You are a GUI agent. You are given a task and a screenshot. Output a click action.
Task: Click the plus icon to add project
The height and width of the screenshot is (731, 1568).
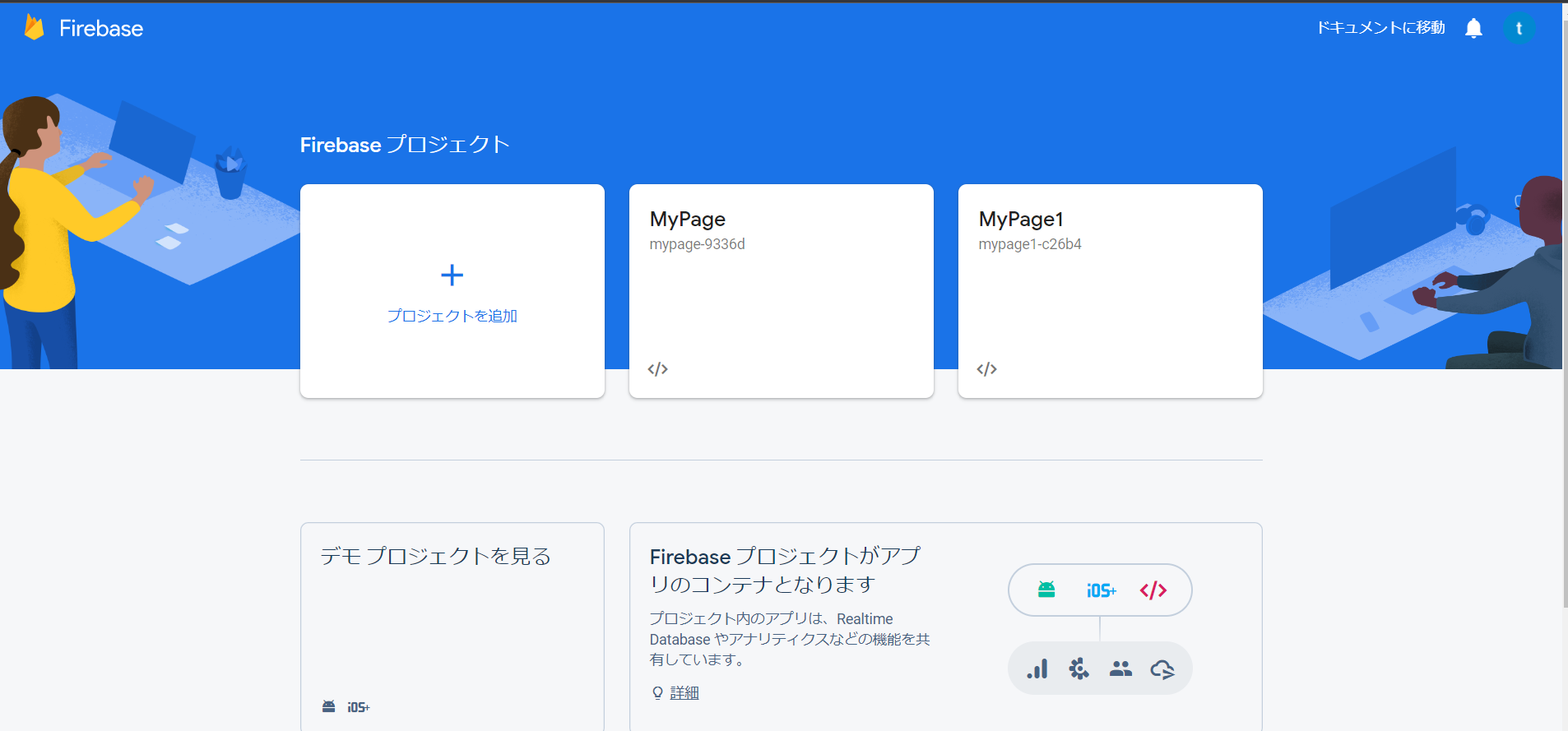click(452, 275)
